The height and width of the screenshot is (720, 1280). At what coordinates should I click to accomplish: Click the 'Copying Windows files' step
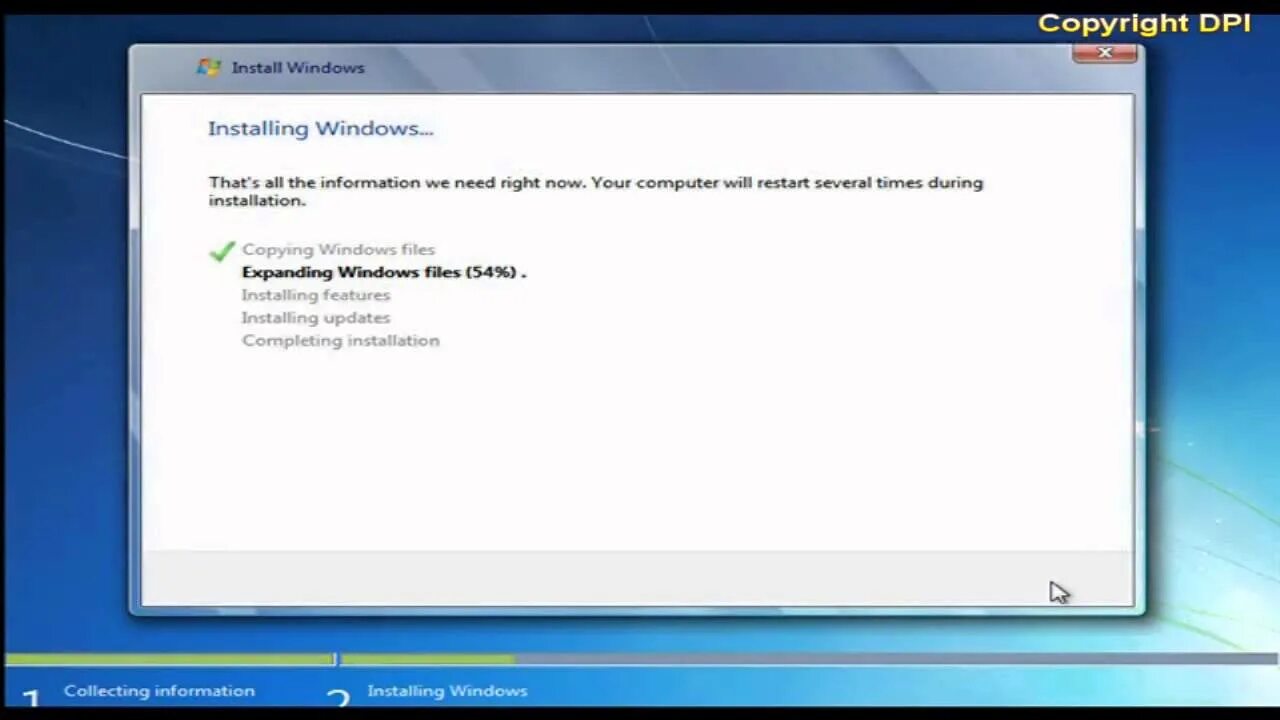338,249
